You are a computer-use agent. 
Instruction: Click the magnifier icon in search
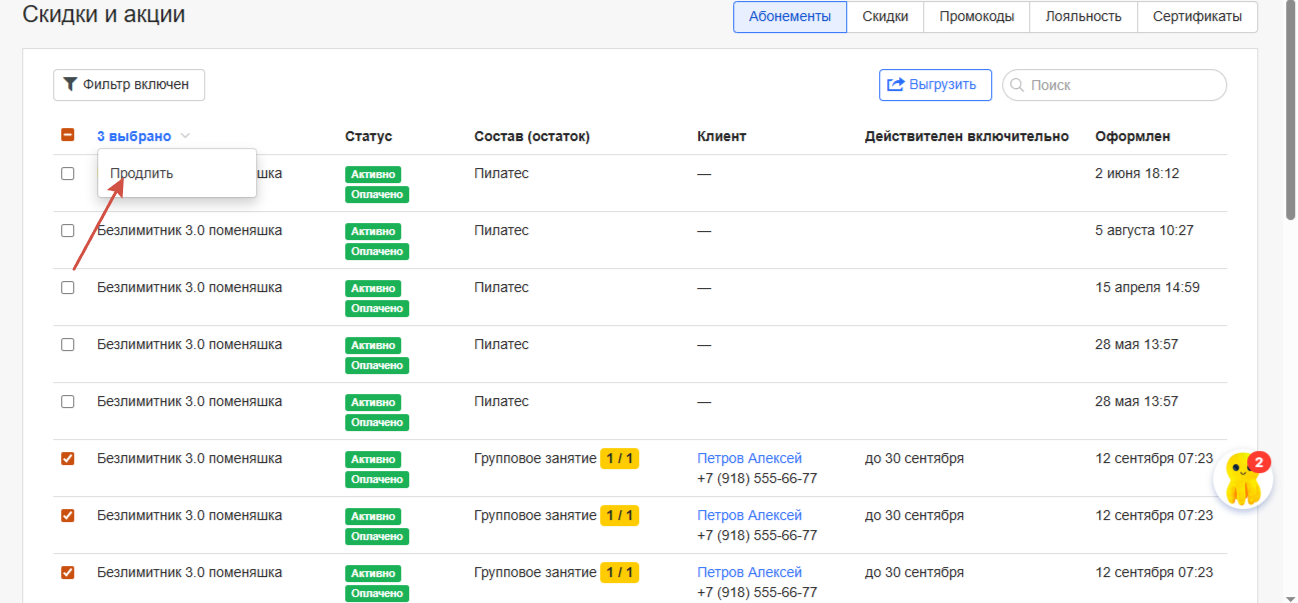coord(1017,86)
